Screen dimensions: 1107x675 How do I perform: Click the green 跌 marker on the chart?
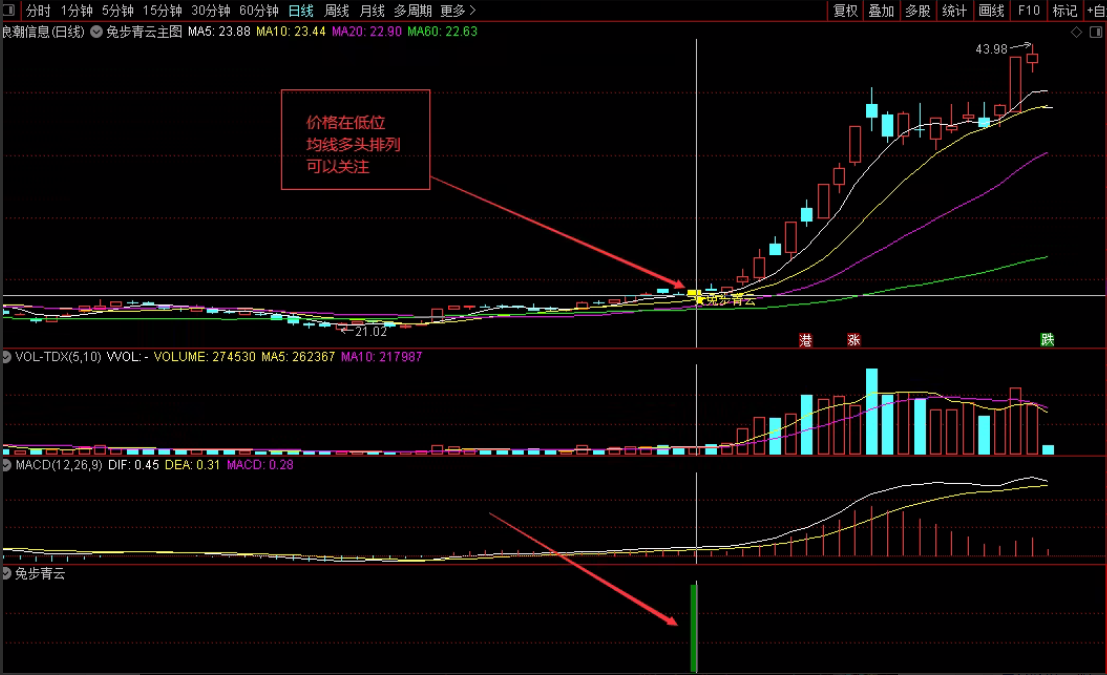click(x=1047, y=340)
